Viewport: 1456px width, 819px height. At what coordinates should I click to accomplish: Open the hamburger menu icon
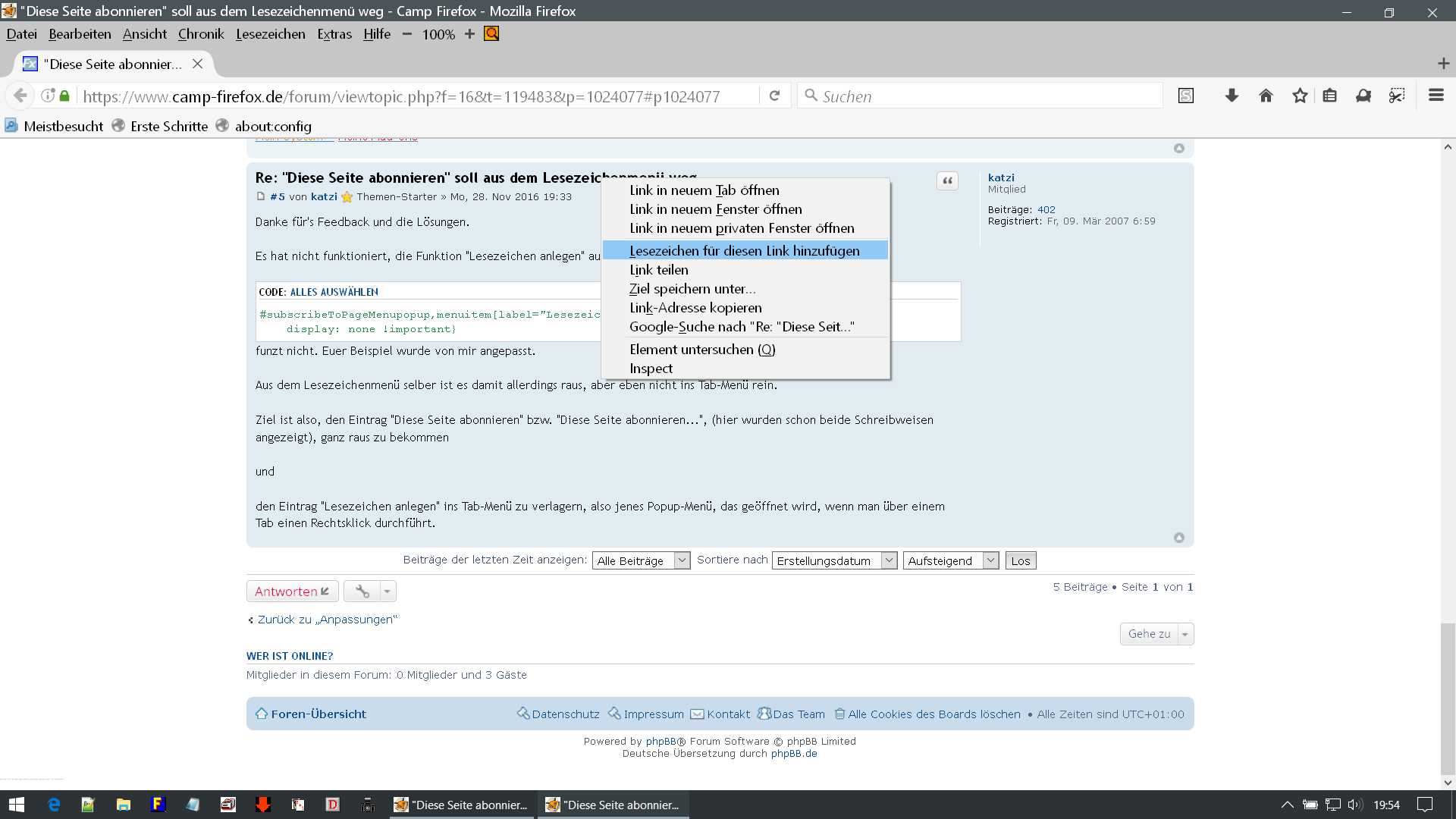click(x=1436, y=96)
